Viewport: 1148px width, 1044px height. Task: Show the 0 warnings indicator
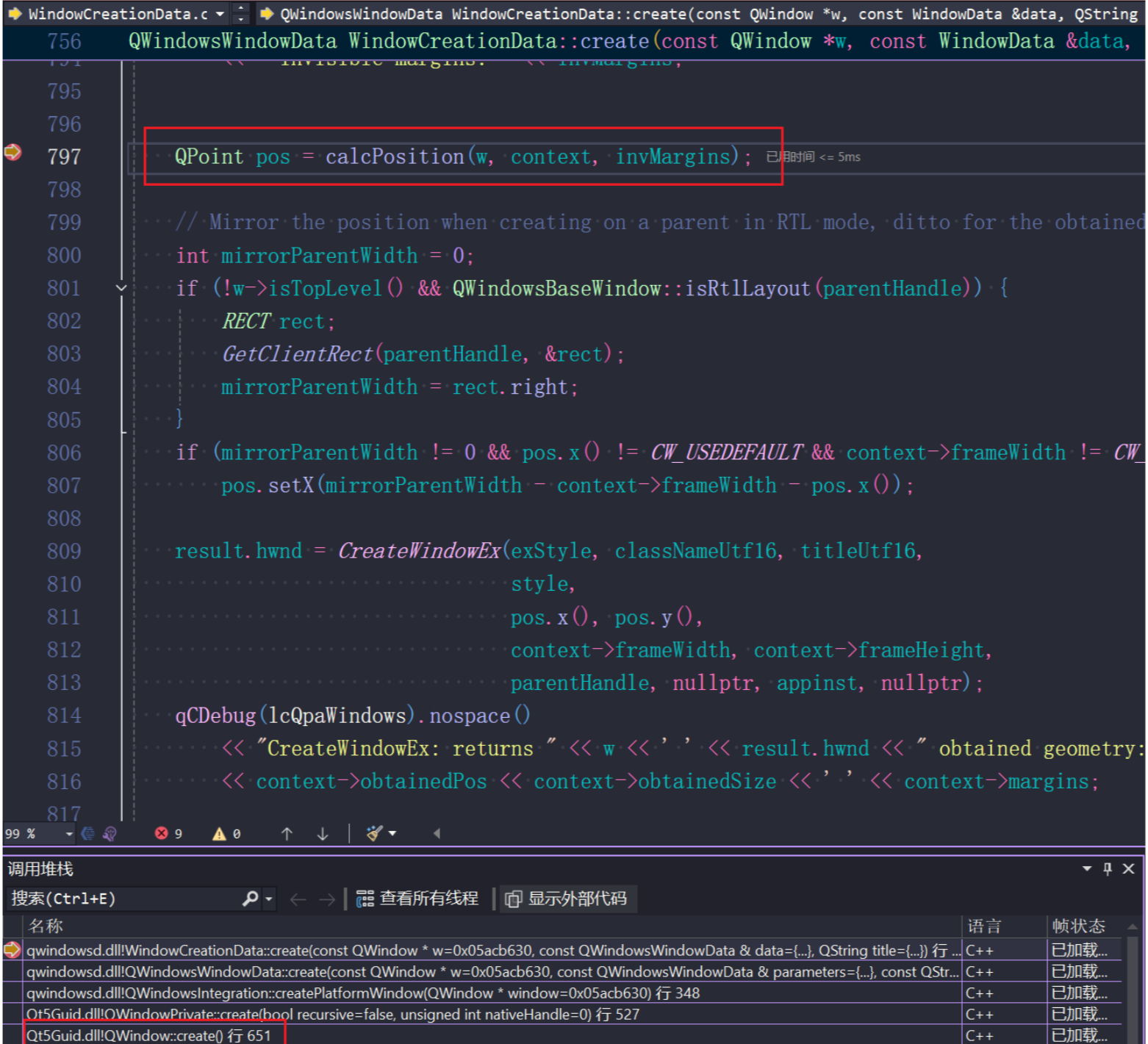(x=226, y=833)
